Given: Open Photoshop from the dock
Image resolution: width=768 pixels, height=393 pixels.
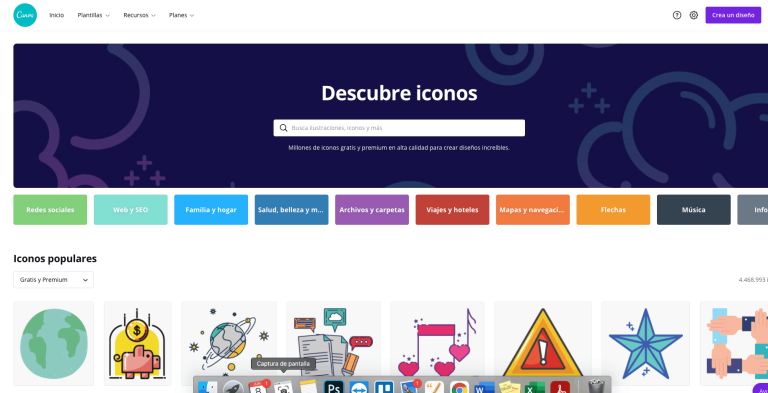Looking at the screenshot, I should click(334, 387).
